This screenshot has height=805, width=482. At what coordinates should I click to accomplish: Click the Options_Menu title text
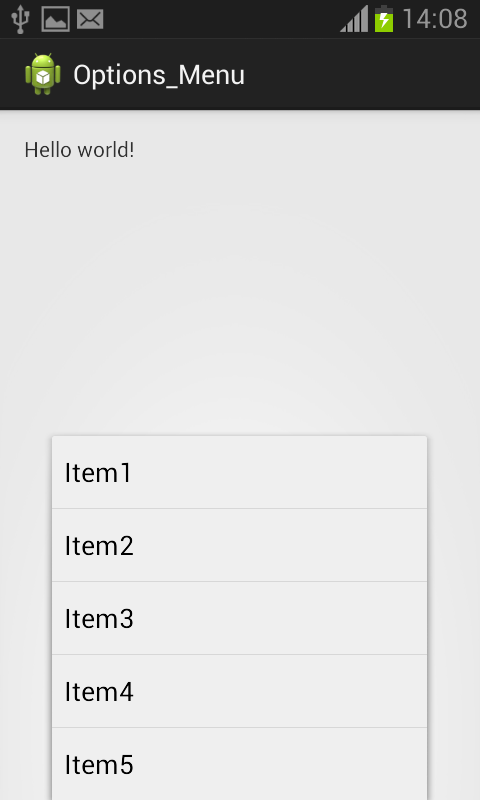(x=159, y=75)
